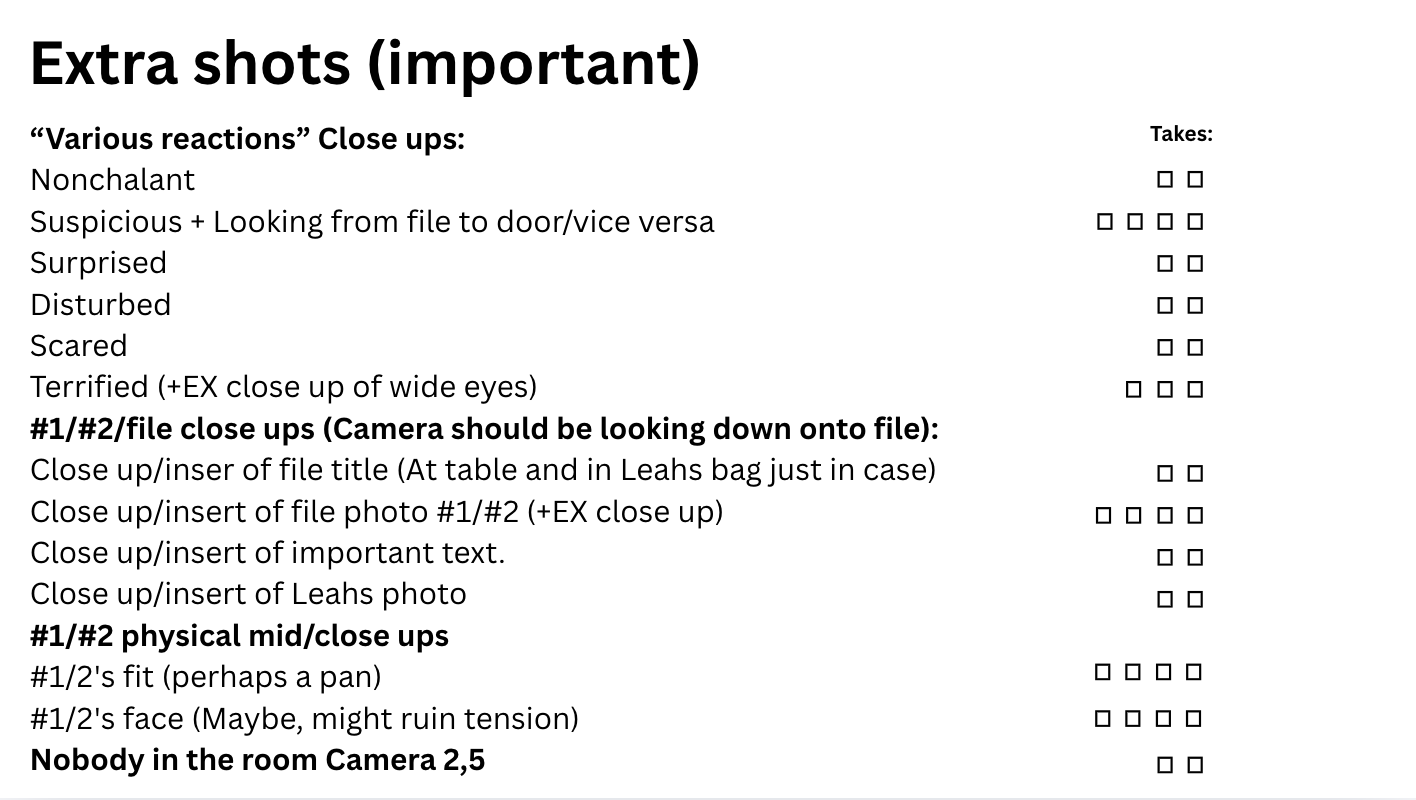This screenshot has width=1416, height=800.
Task: Tick the last box for Leahs photo
Action: pos(1195,600)
